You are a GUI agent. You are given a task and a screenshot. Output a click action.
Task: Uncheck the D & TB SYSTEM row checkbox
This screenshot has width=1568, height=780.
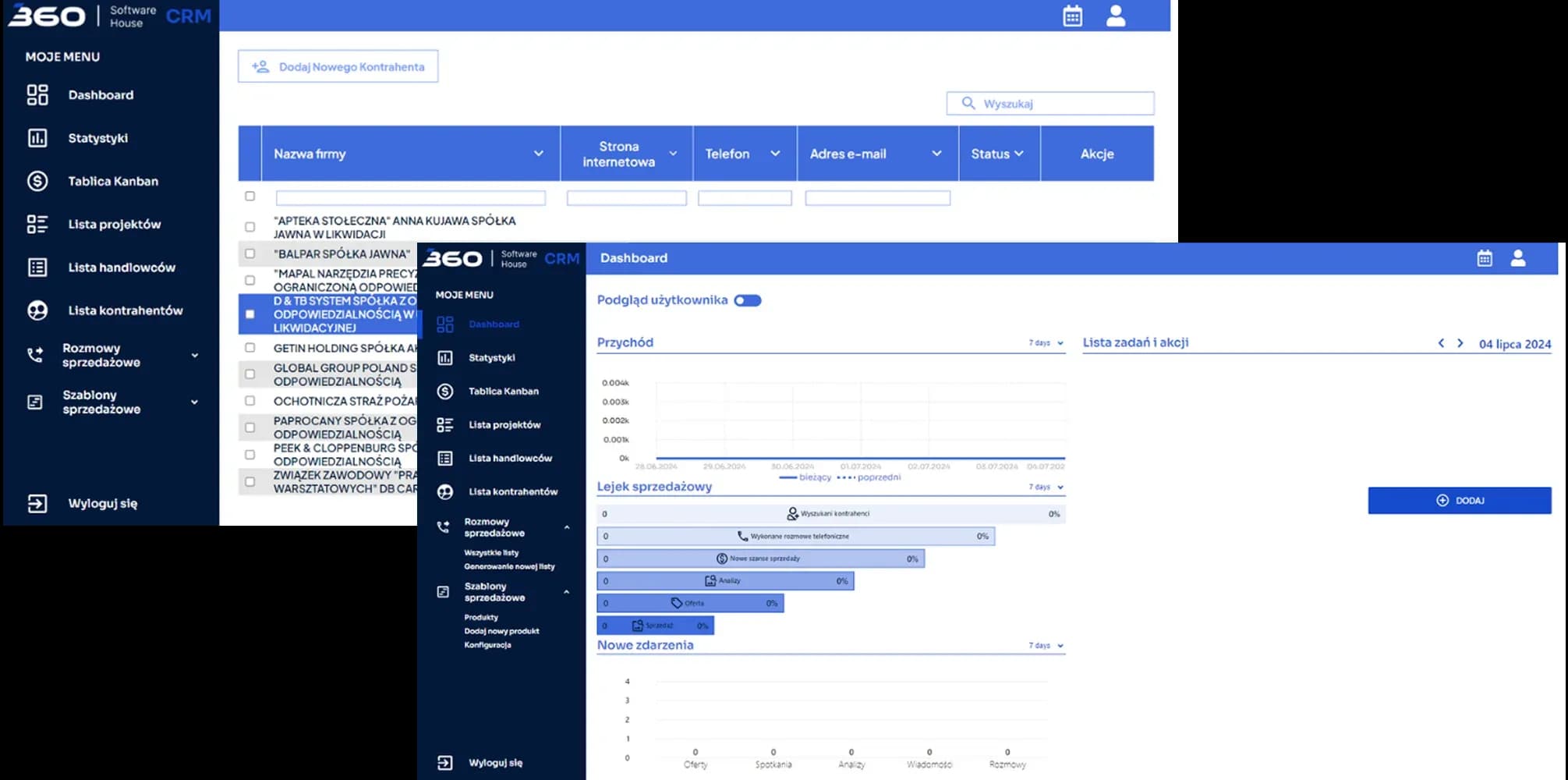[250, 314]
